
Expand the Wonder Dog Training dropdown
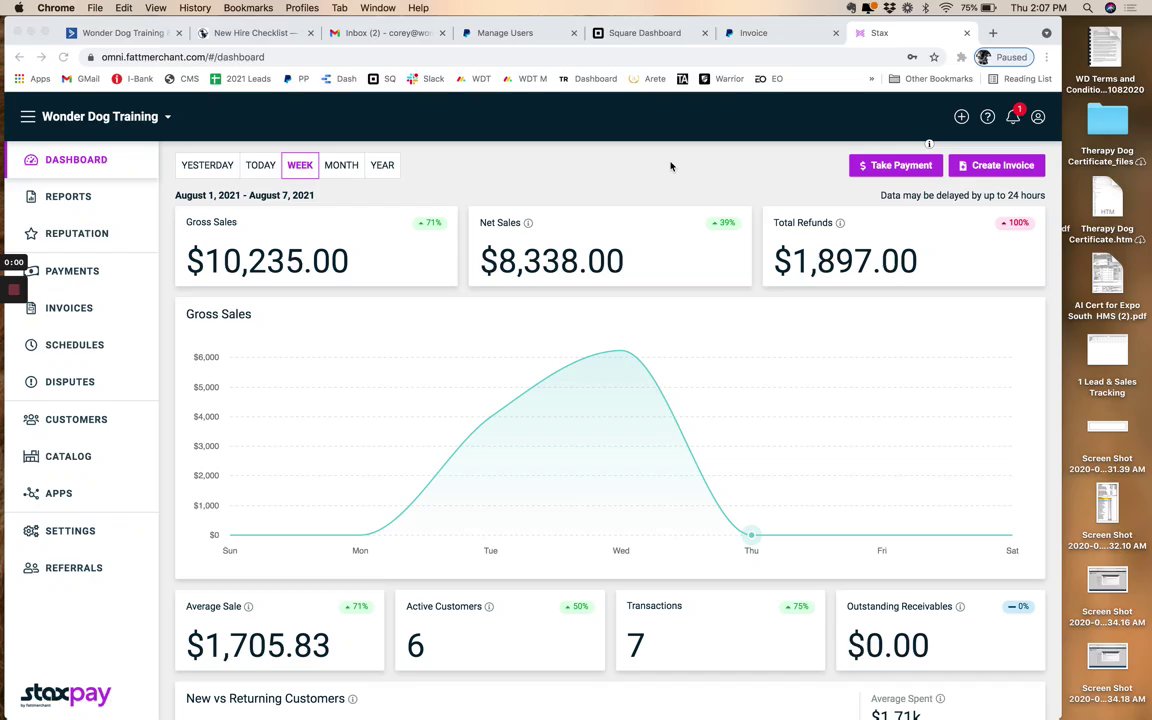point(107,117)
